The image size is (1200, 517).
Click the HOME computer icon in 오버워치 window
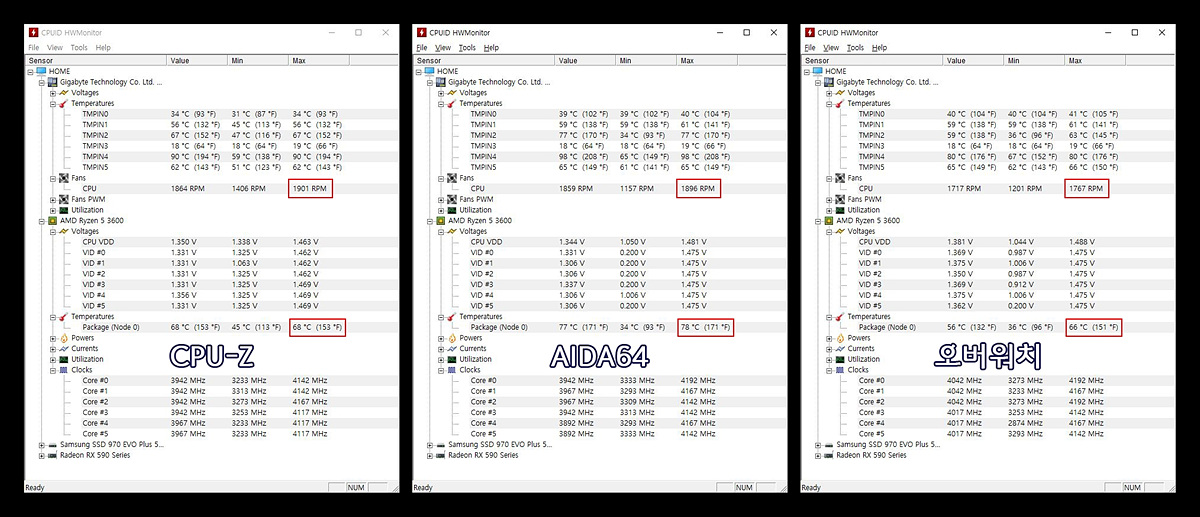point(817,71)
